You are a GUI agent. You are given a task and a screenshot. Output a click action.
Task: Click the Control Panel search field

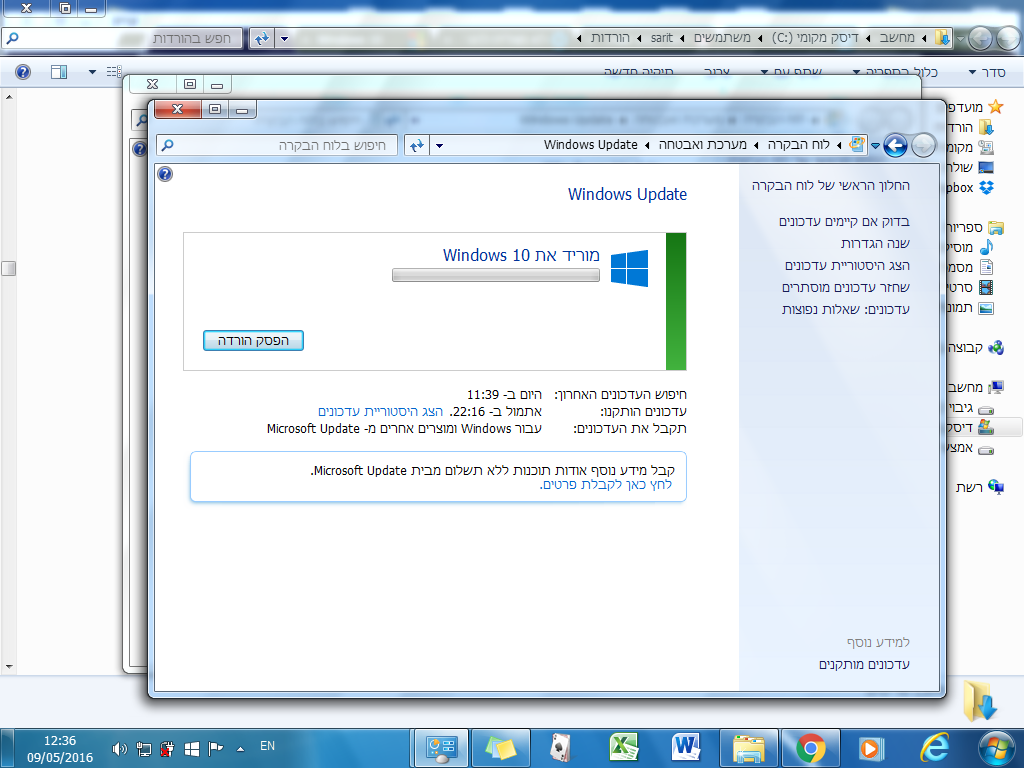(x=277, y=145)
